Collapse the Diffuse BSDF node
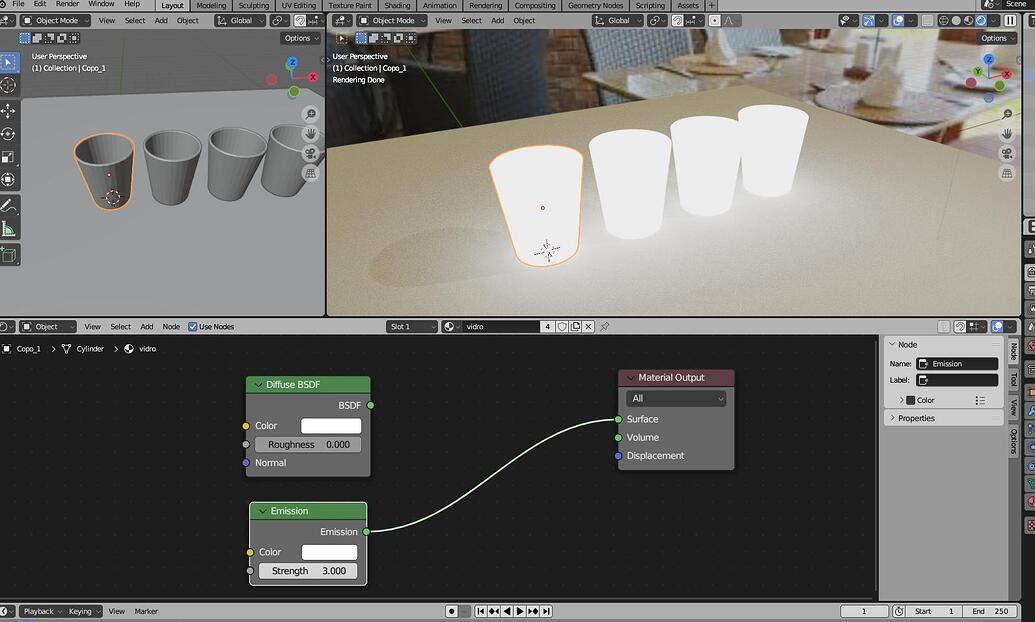The width and height of the screenshot is (1035, 622). pyautogui.click(x=258, y=384)
